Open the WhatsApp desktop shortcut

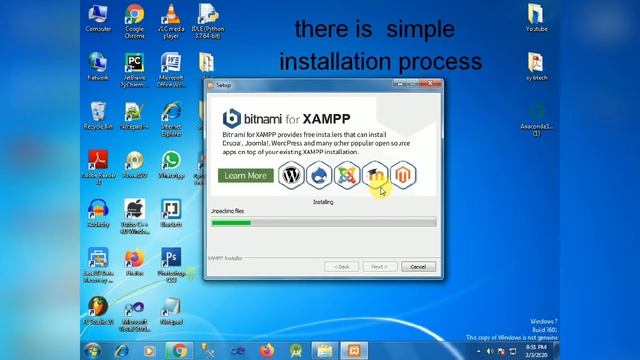171,164
